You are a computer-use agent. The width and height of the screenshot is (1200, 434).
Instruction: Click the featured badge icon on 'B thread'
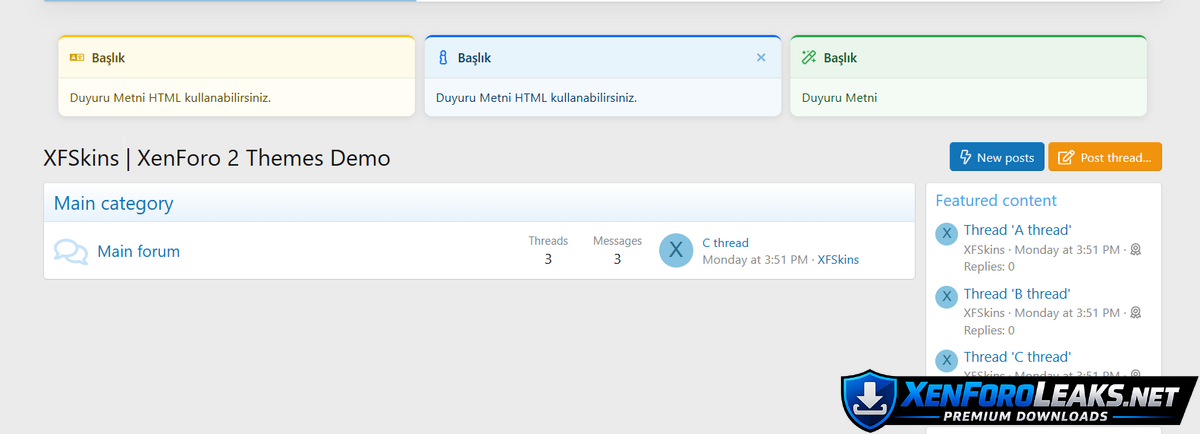coord(1136,313)
